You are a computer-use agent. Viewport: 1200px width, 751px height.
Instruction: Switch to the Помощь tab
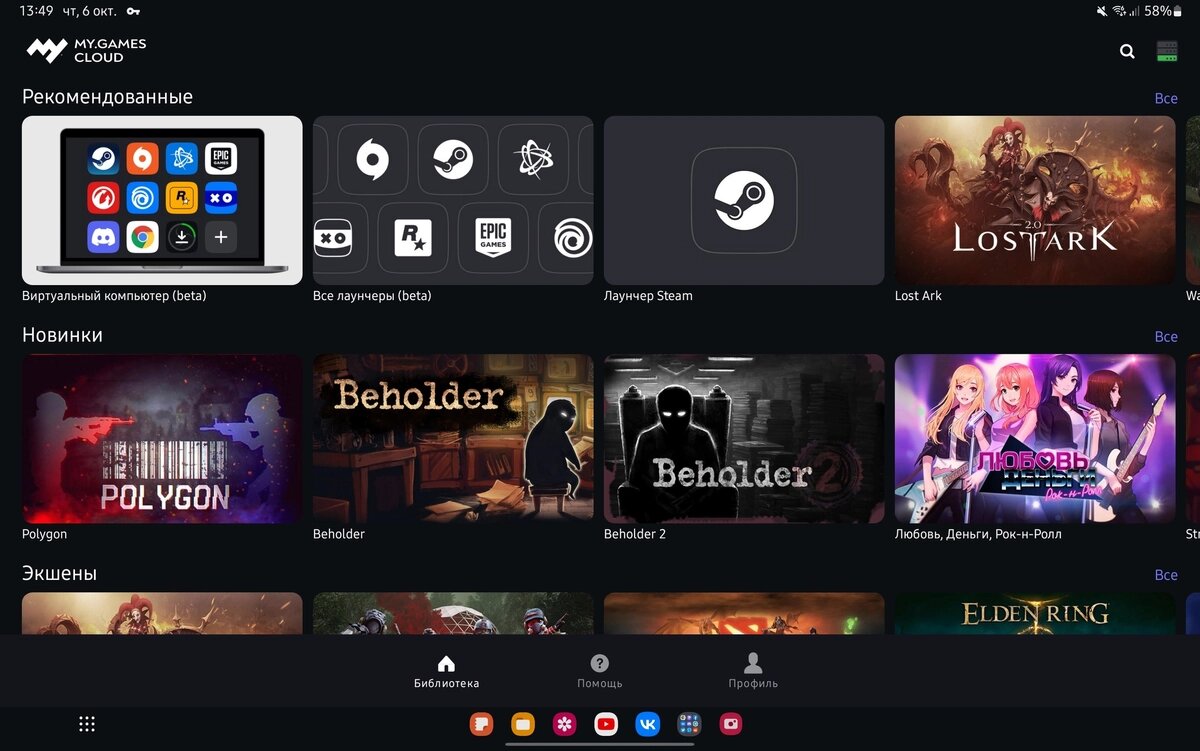[x=600, y=671]
